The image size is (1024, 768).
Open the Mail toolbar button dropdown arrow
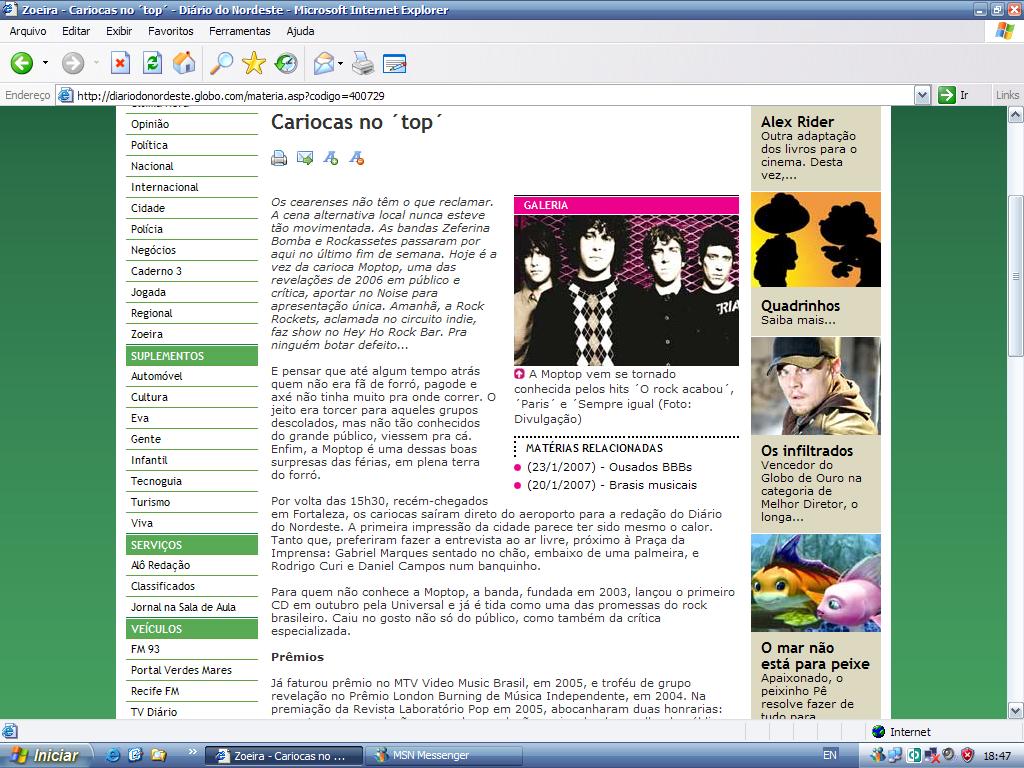coord(341,64)
